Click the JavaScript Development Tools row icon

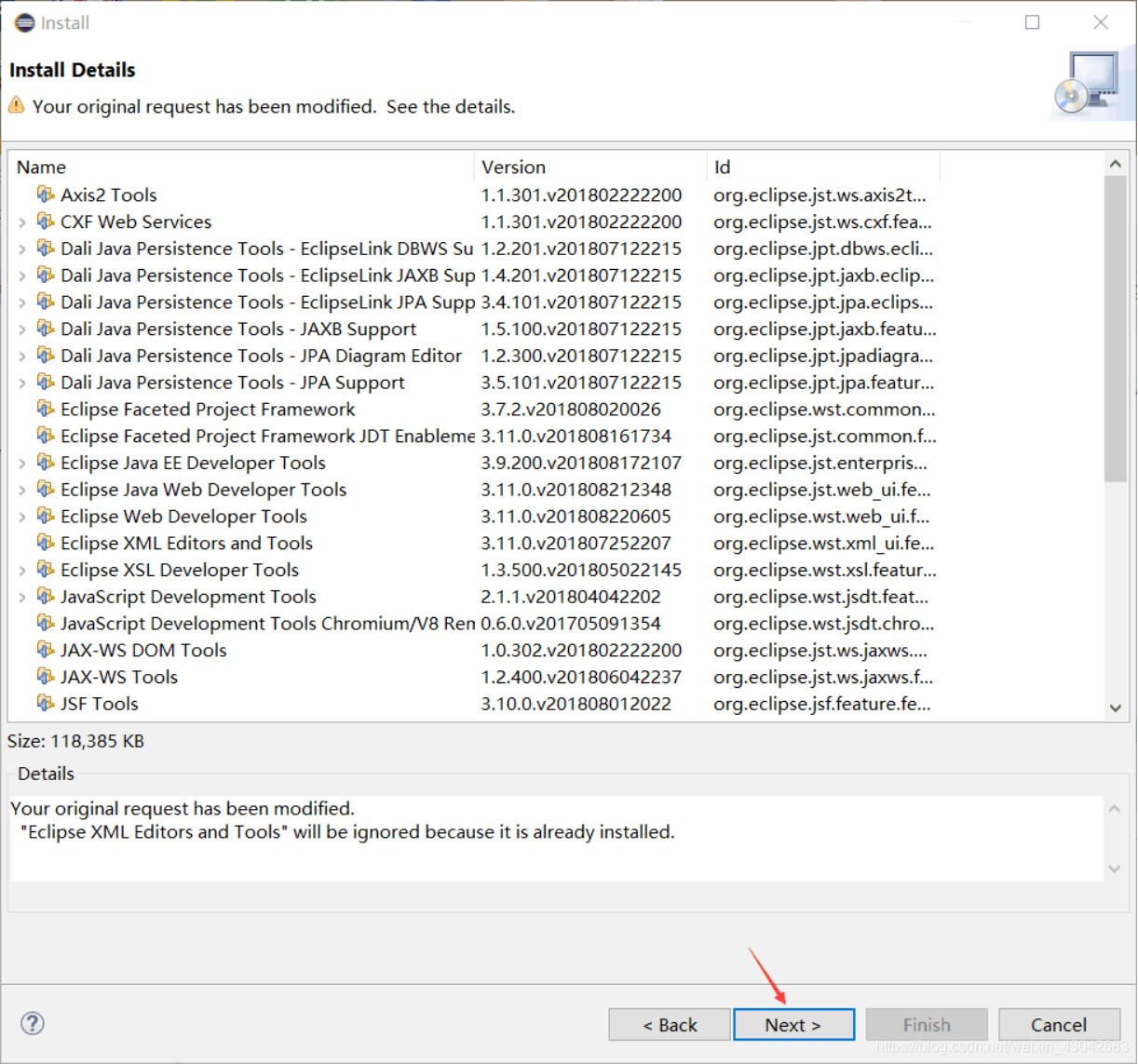click(45, 596)
